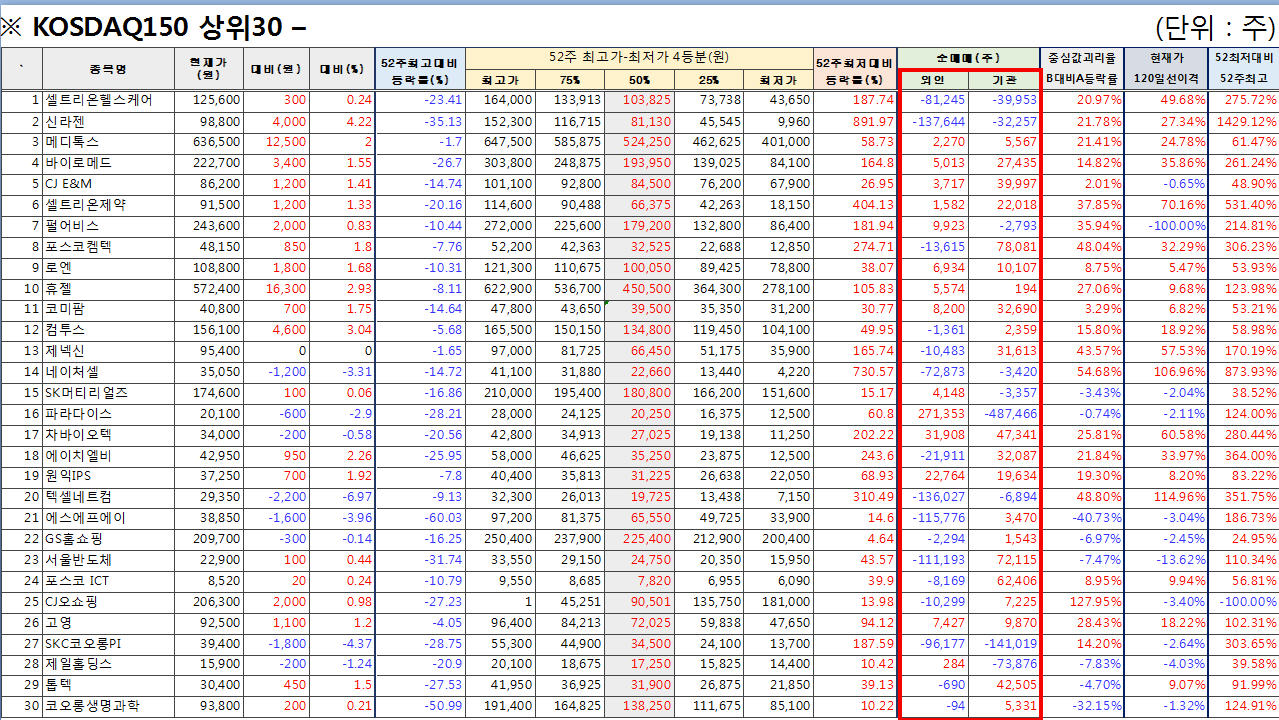Select the 기관 column header
This screenshot has width=1279, height=720.
1004,79
